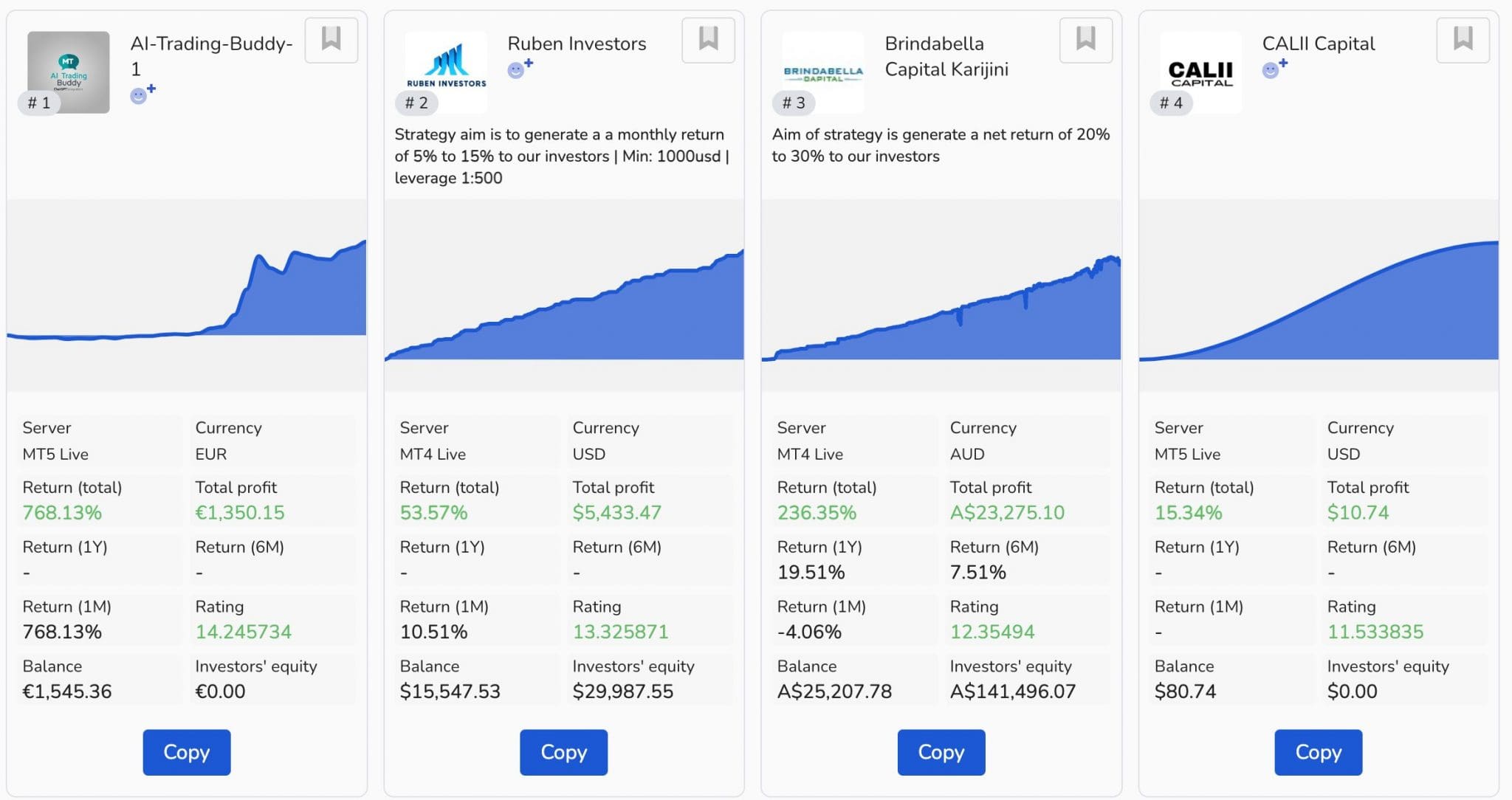
Task: Click the # 3 rank badge
Action: [x=794, y=103]
